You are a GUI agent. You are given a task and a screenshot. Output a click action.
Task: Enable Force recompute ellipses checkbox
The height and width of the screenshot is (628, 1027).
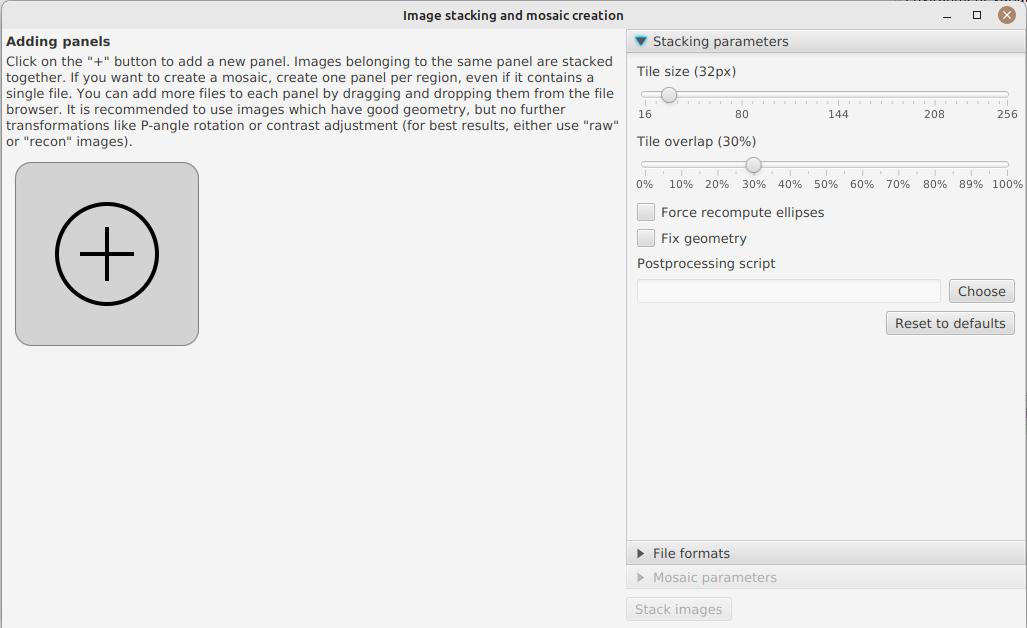646,212
